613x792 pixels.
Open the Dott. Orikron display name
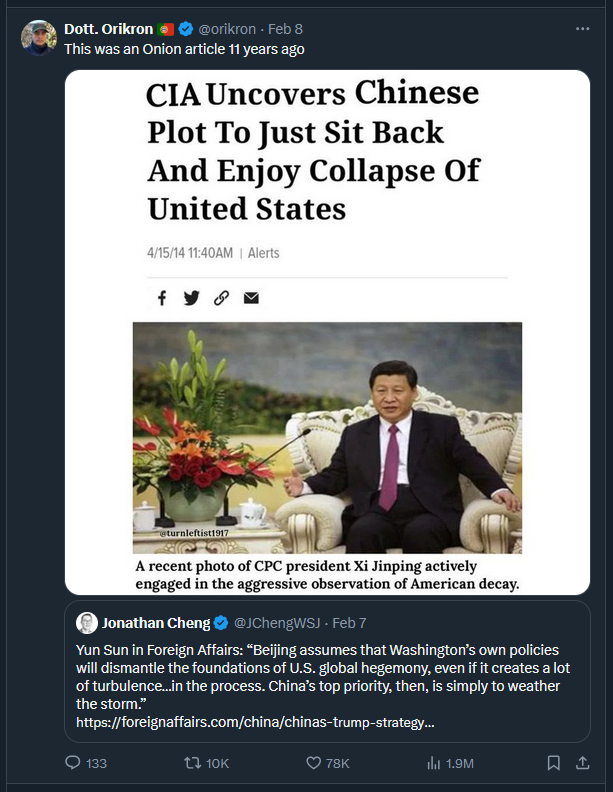109,29
